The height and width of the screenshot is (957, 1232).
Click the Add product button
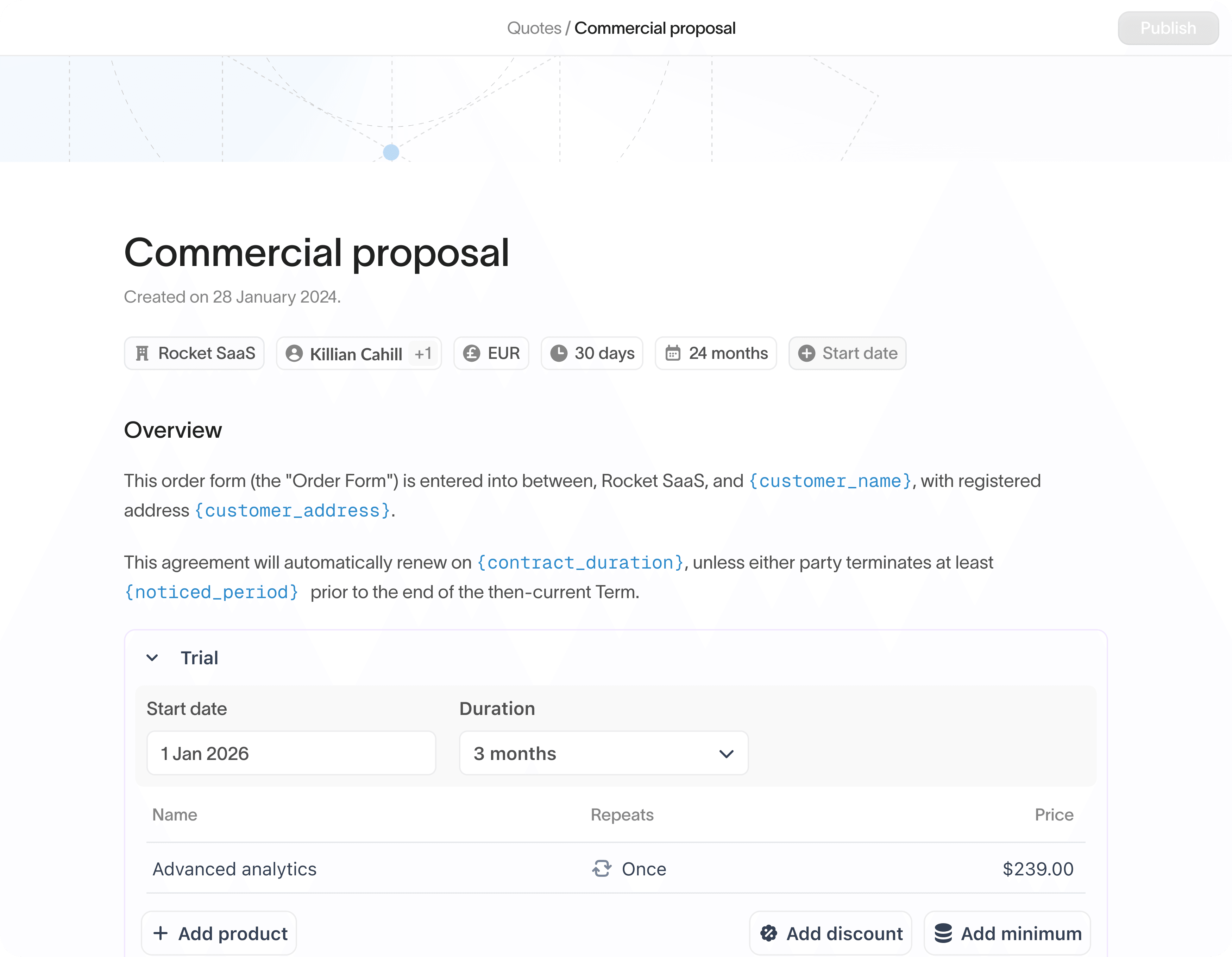tap(219, 933)
